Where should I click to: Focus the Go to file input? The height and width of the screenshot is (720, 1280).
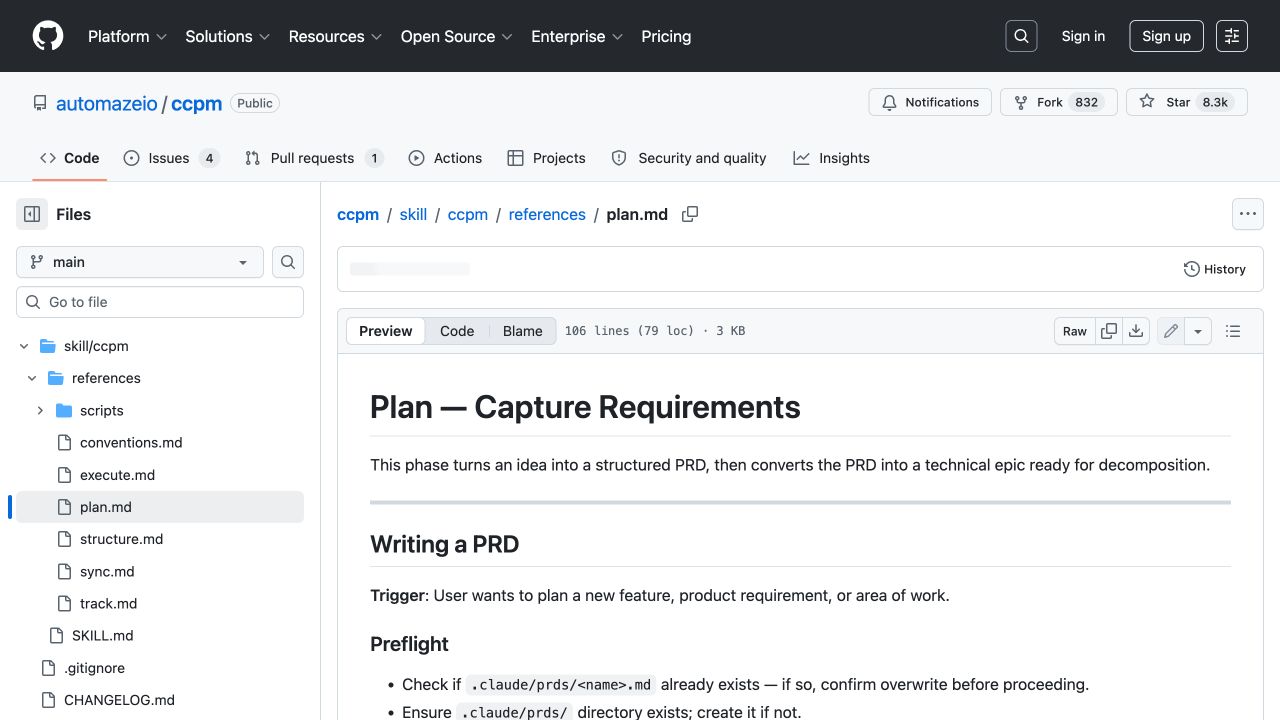click(x=160, y=302)
